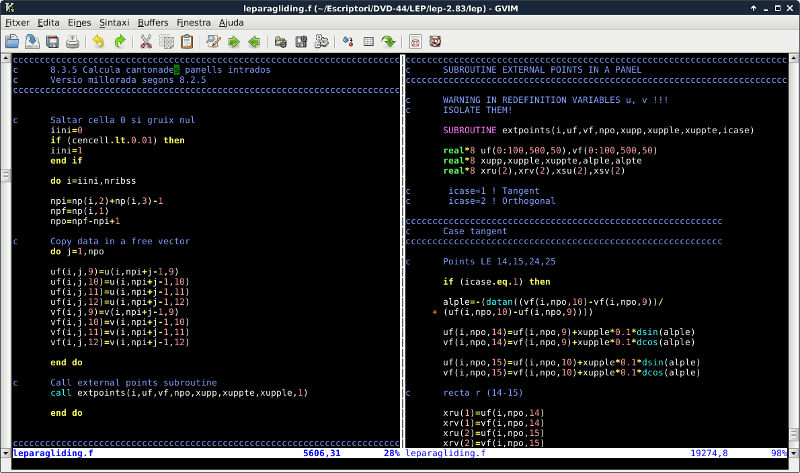Click the comment 'recta r (14-15)'
Image resolution: width=800 pixels, height=473 pixels.
pyautogui.click(x=483, y=392)
